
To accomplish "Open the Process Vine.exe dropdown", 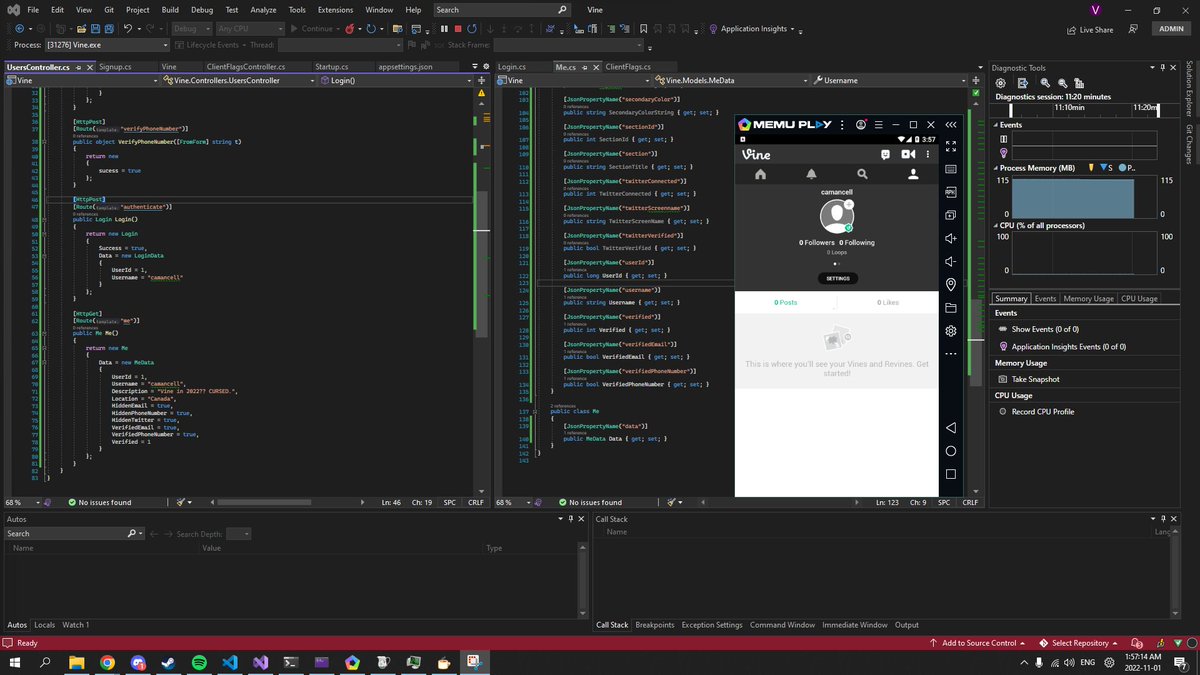I will pos(106,45).
